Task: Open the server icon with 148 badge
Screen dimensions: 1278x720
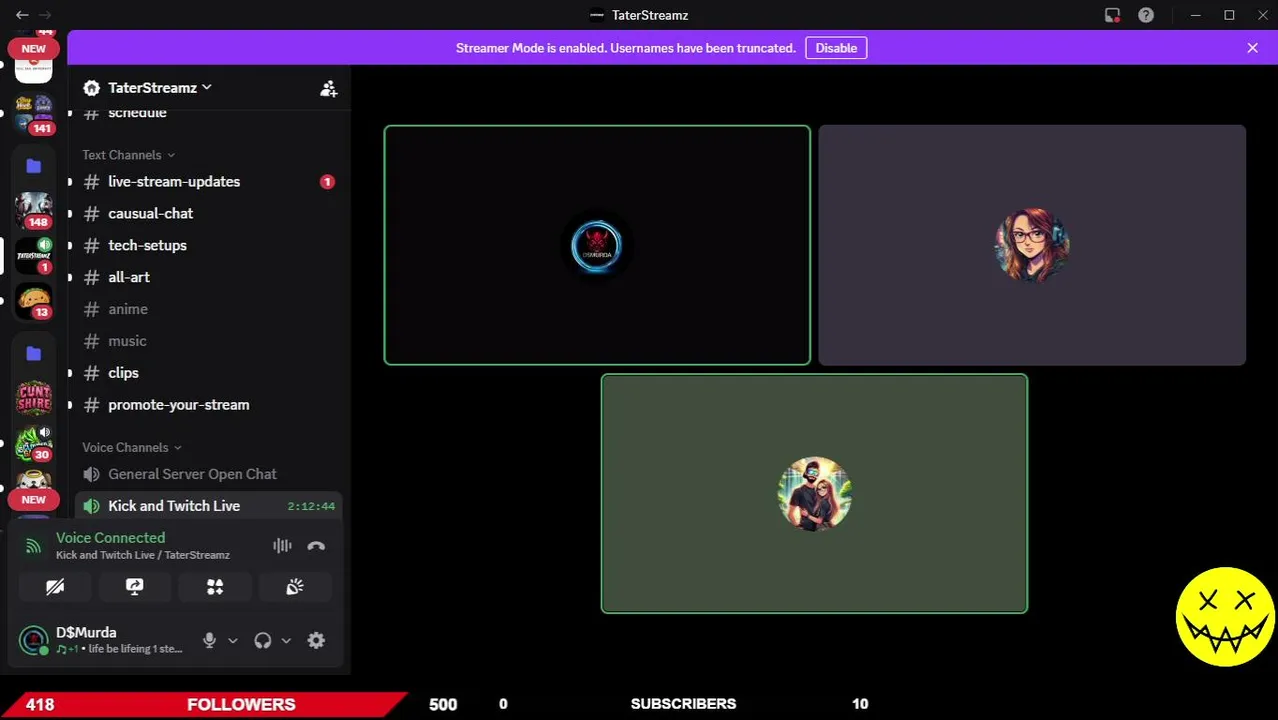Action: tap(34, 210)
